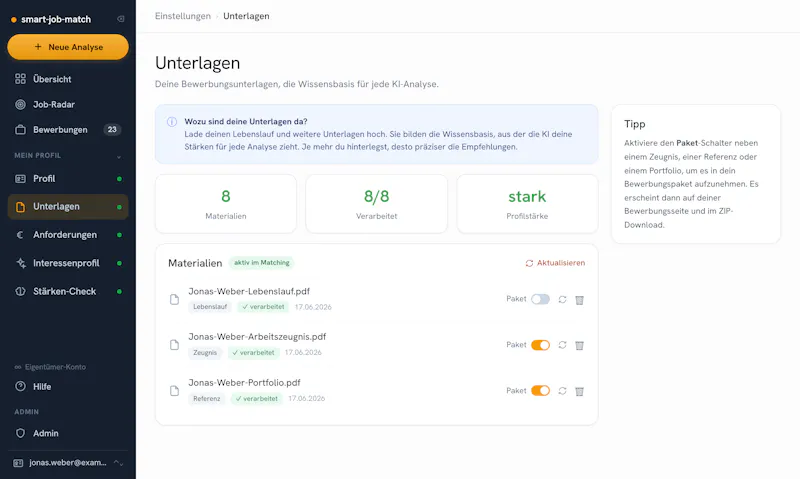Screen dimensions: 800x479
Task: Collapse sidebar via icon next to smart-job-match
Action: tap(120, 19)
